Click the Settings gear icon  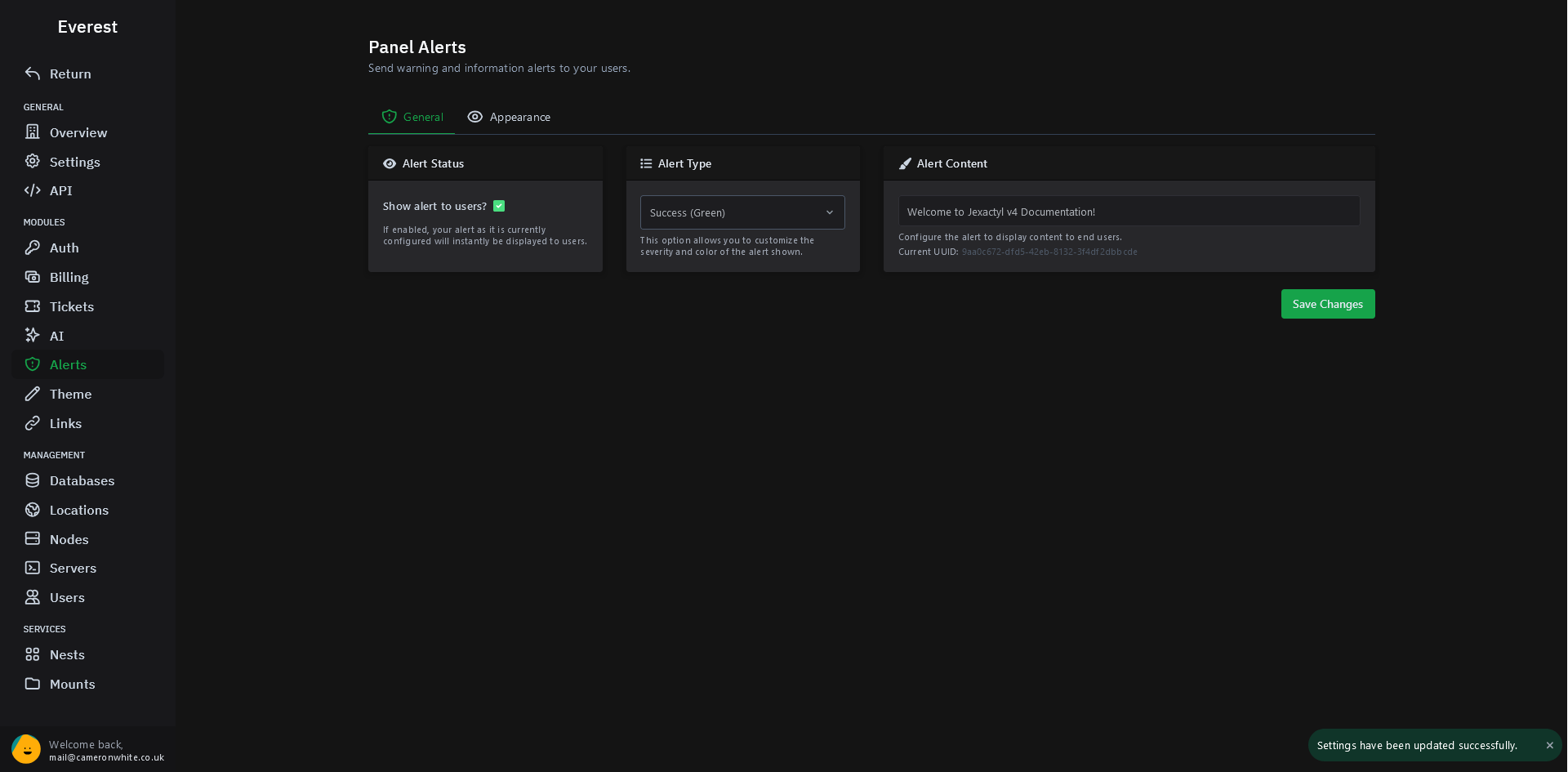coord(33,161)
